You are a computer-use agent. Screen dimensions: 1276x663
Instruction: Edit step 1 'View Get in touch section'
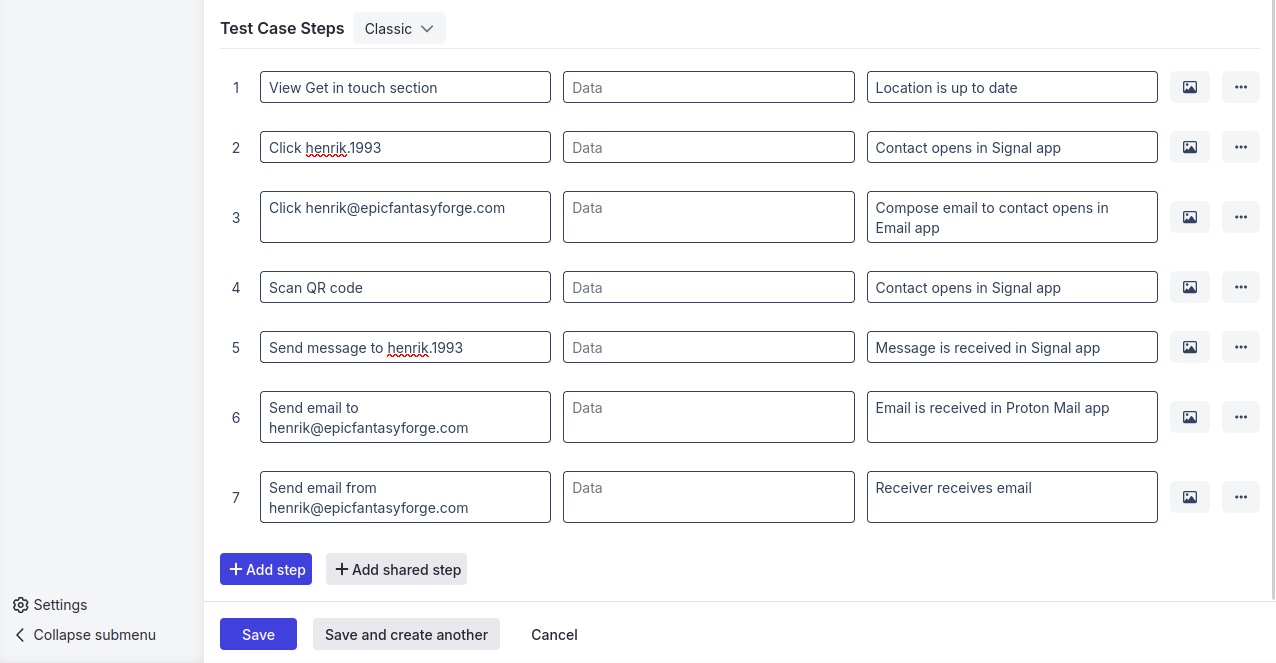click(405, 87)
